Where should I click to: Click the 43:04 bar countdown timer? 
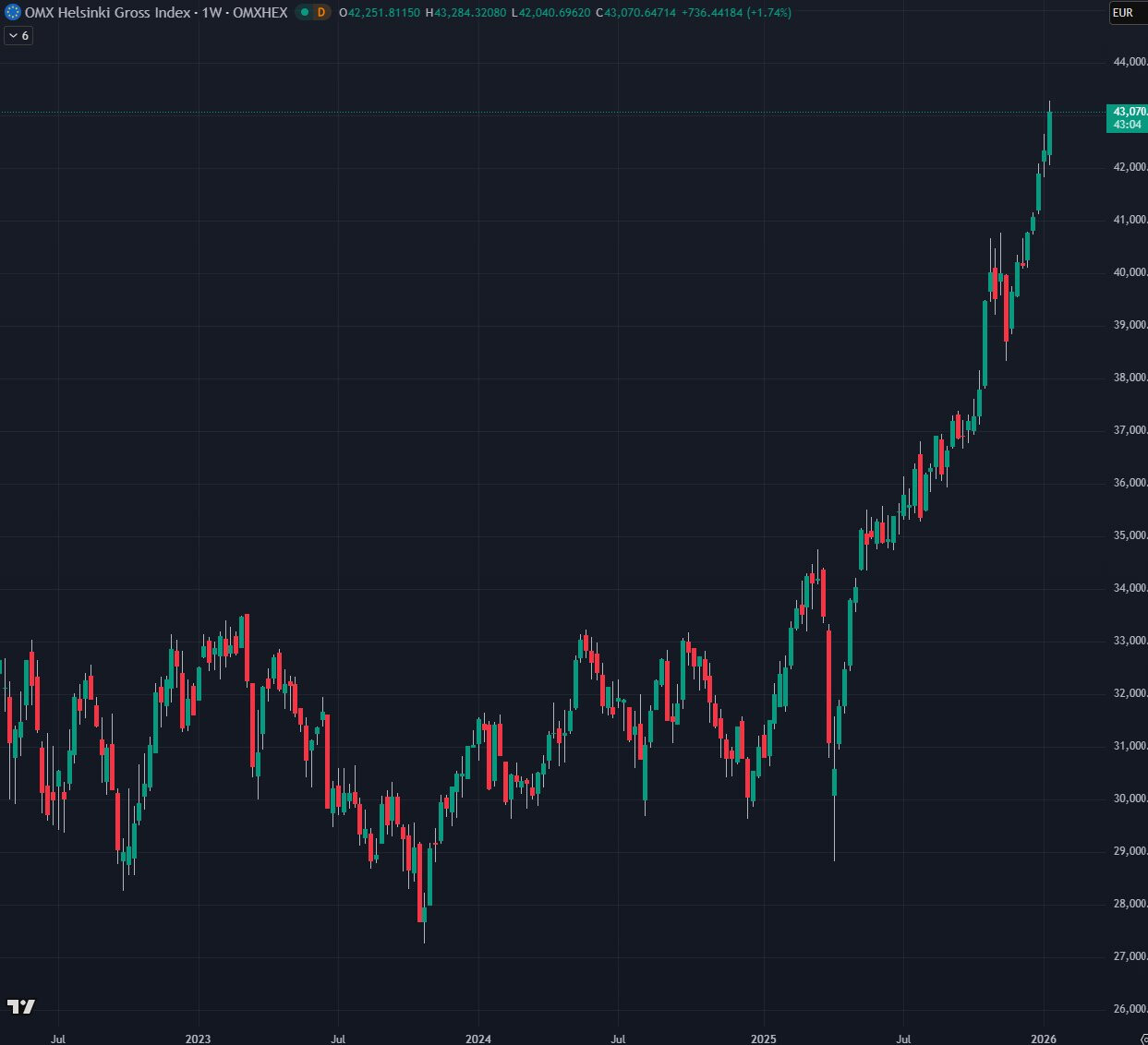click(1127, 125)
